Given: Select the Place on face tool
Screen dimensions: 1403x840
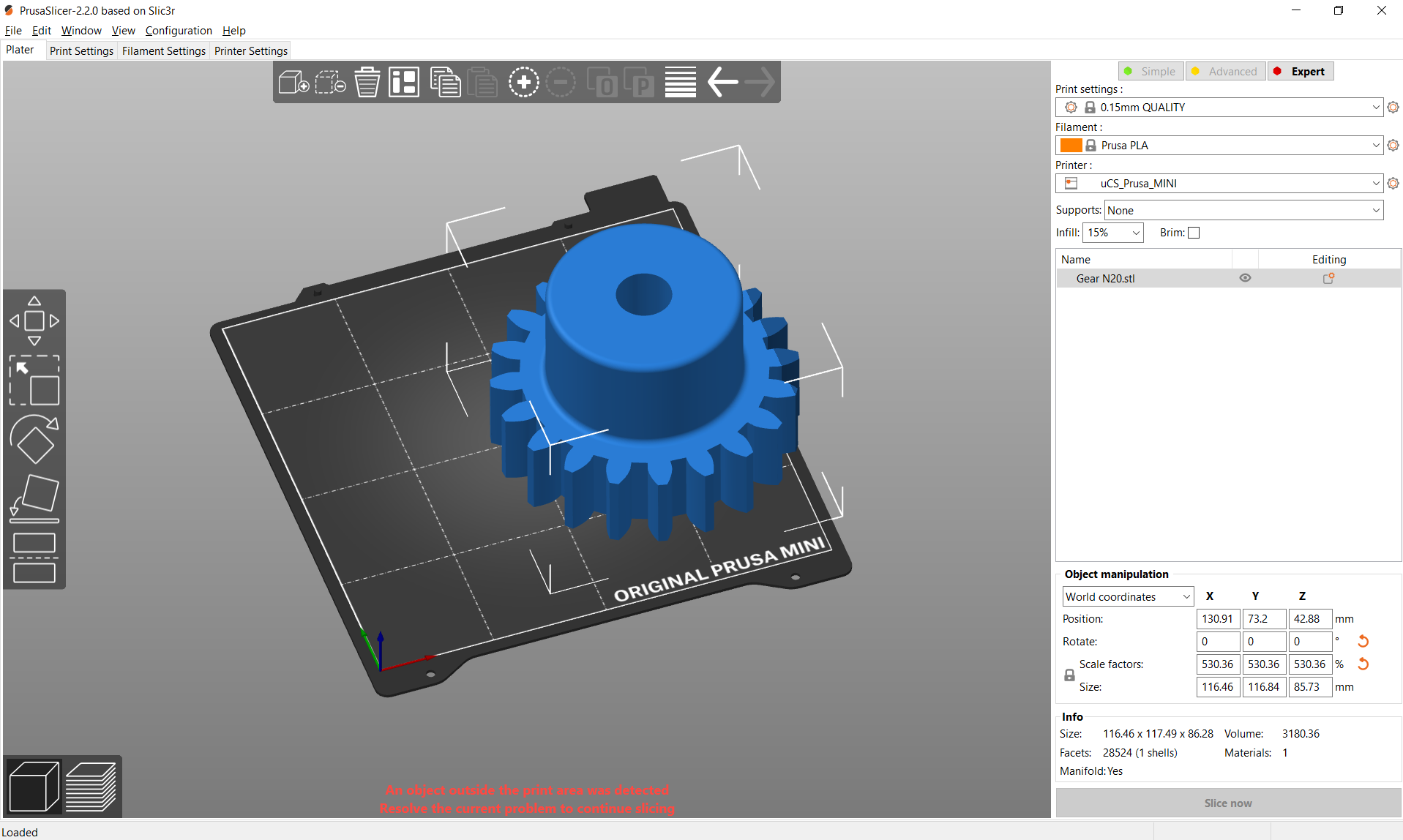Looking at the screenshot, I should 34,498.
